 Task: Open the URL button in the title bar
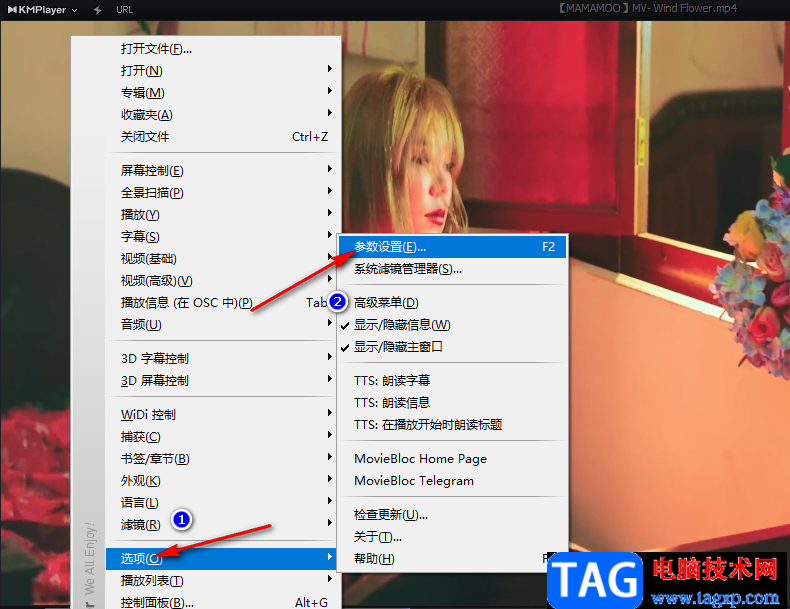124,10
